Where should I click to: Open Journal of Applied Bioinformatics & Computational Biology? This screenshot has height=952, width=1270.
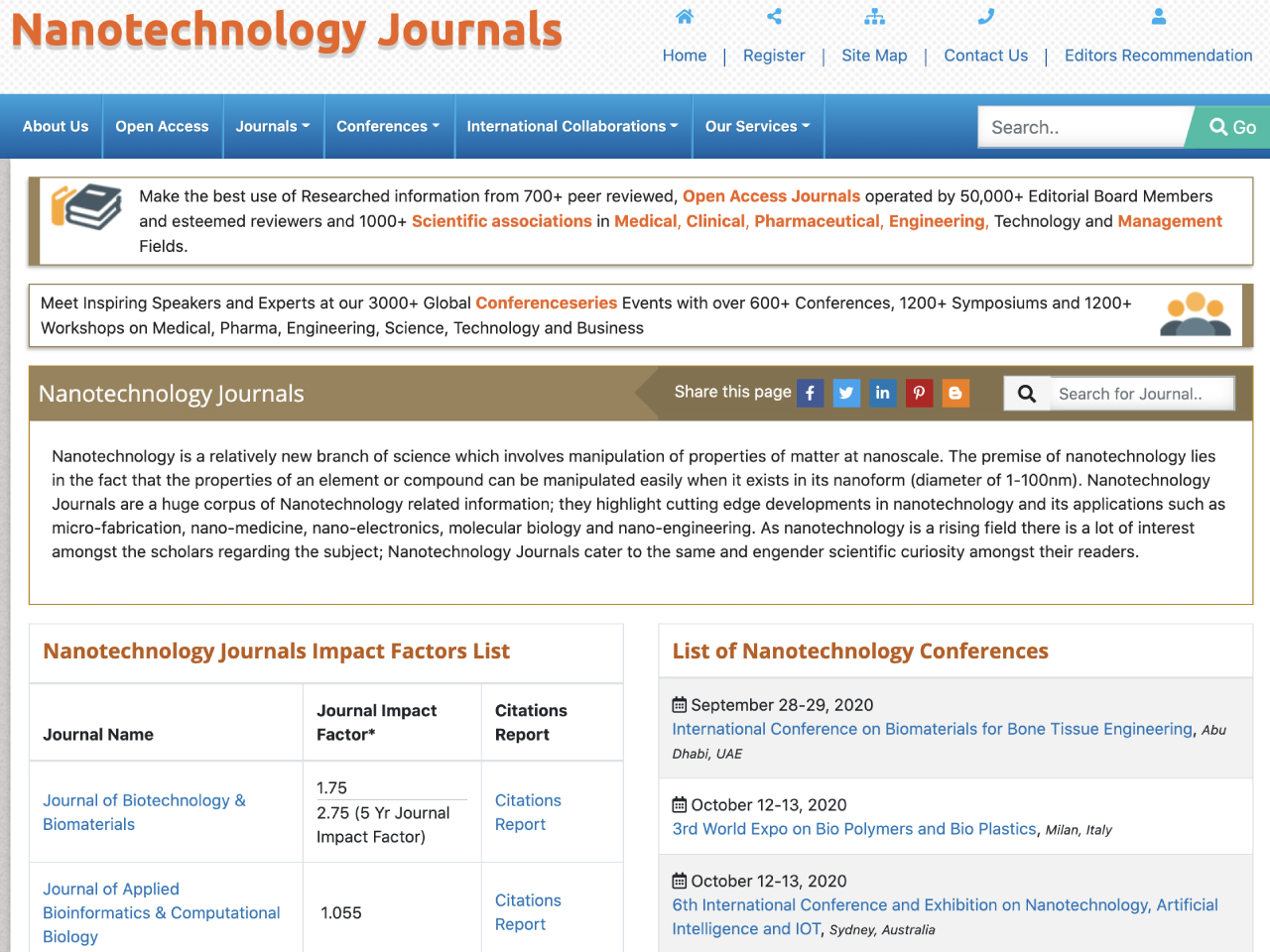point(161,912)
